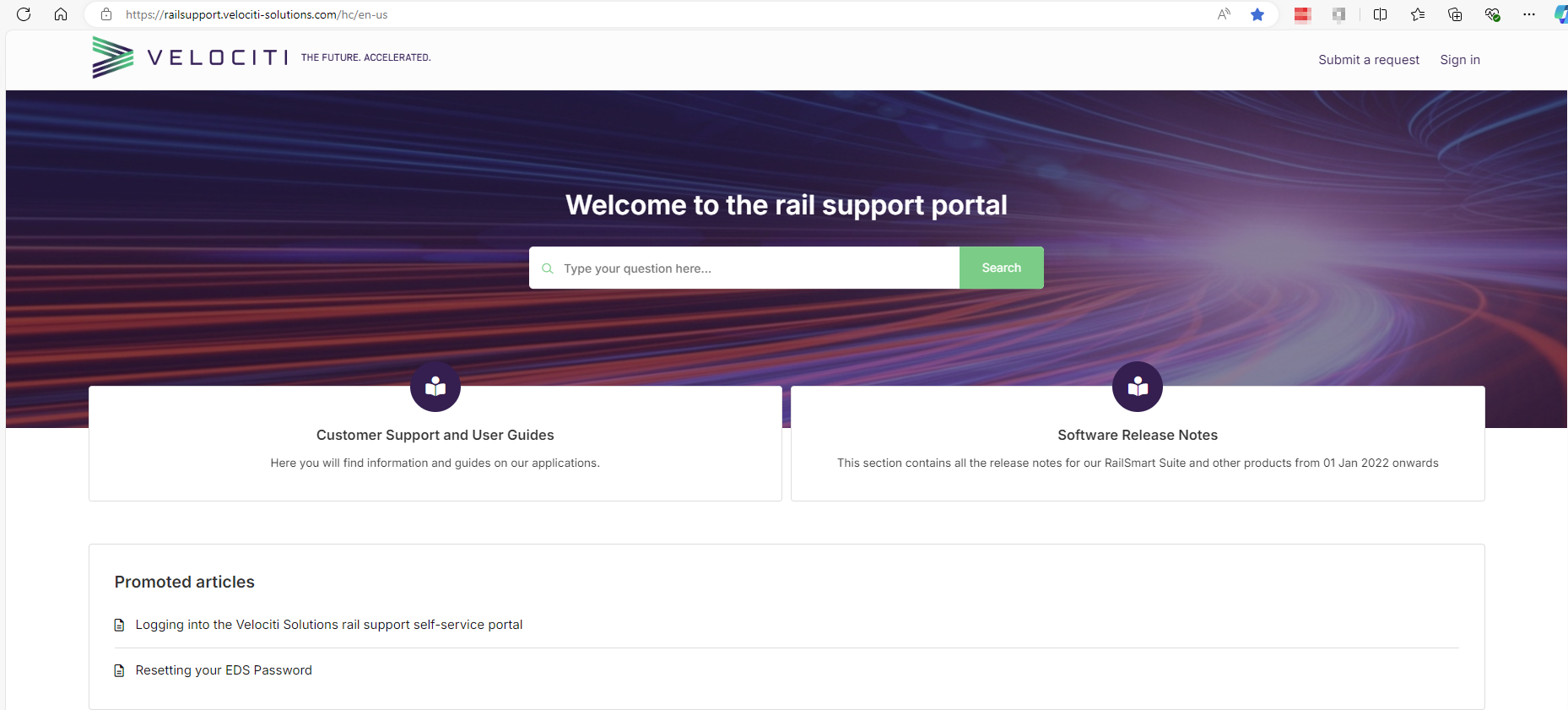Open Resetting your EDS Password article
The image size is (1568, 710).
[224, 670]
